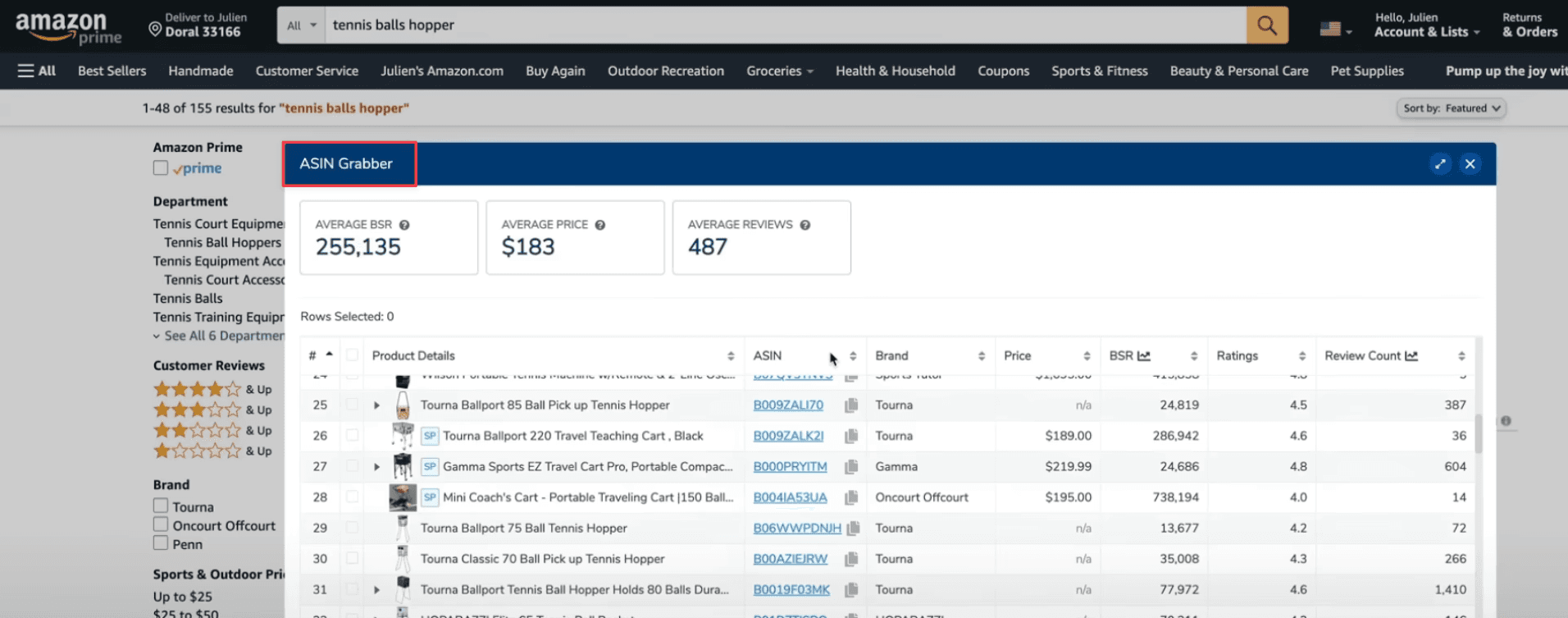The height and width of the screenshot is (618, 1568).
Task: Click the table vertical scrollbar thumb
Action: point(1479,434)
